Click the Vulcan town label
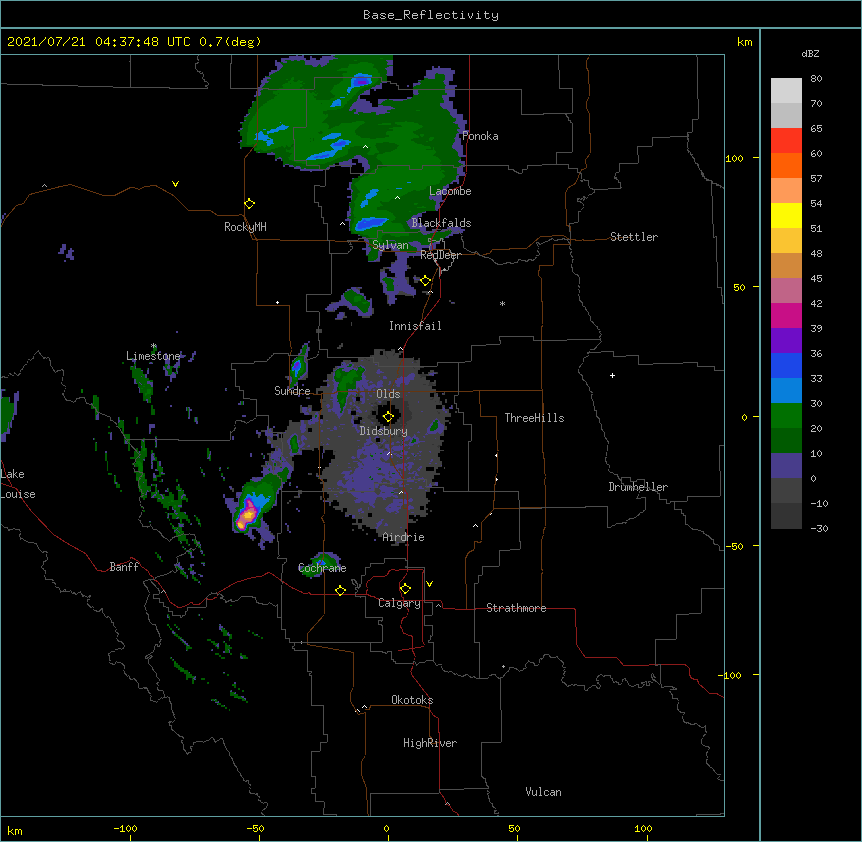862x842 pixels. [543, 792]
